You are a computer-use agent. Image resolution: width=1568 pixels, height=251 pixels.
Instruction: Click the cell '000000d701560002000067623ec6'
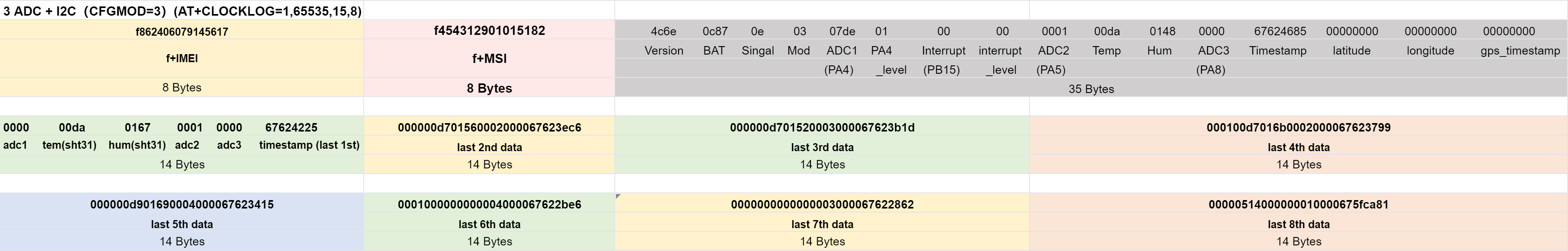click(489, 128)
